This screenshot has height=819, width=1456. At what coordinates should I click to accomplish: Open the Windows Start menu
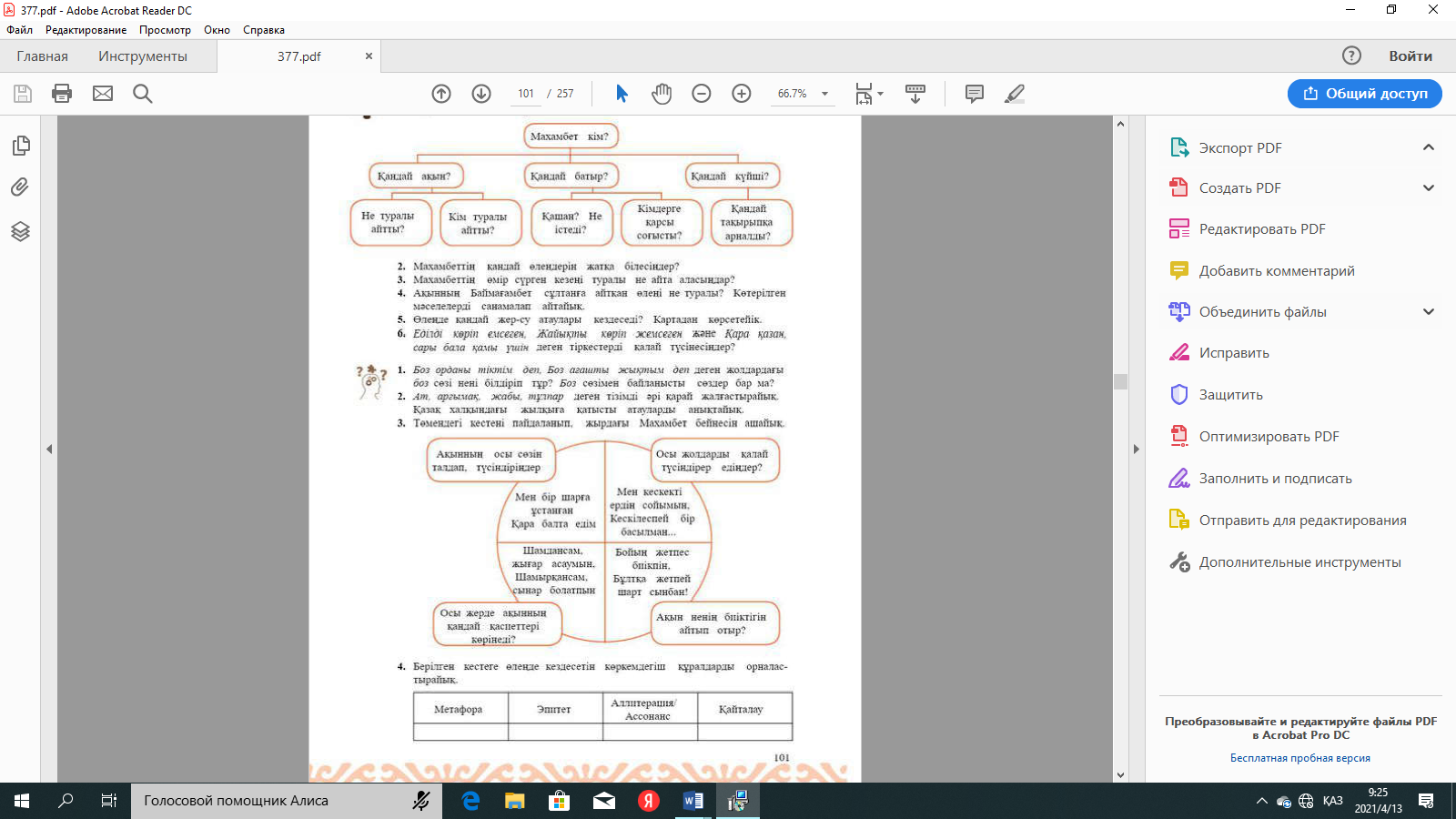[x=22, y=801]
